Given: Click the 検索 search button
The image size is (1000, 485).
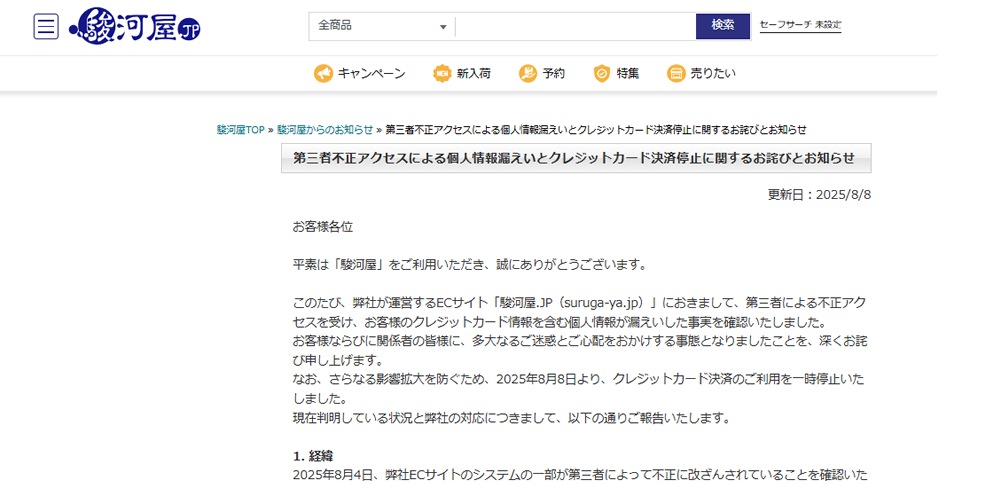Looking at the screenshot, I should click(723, 26).
